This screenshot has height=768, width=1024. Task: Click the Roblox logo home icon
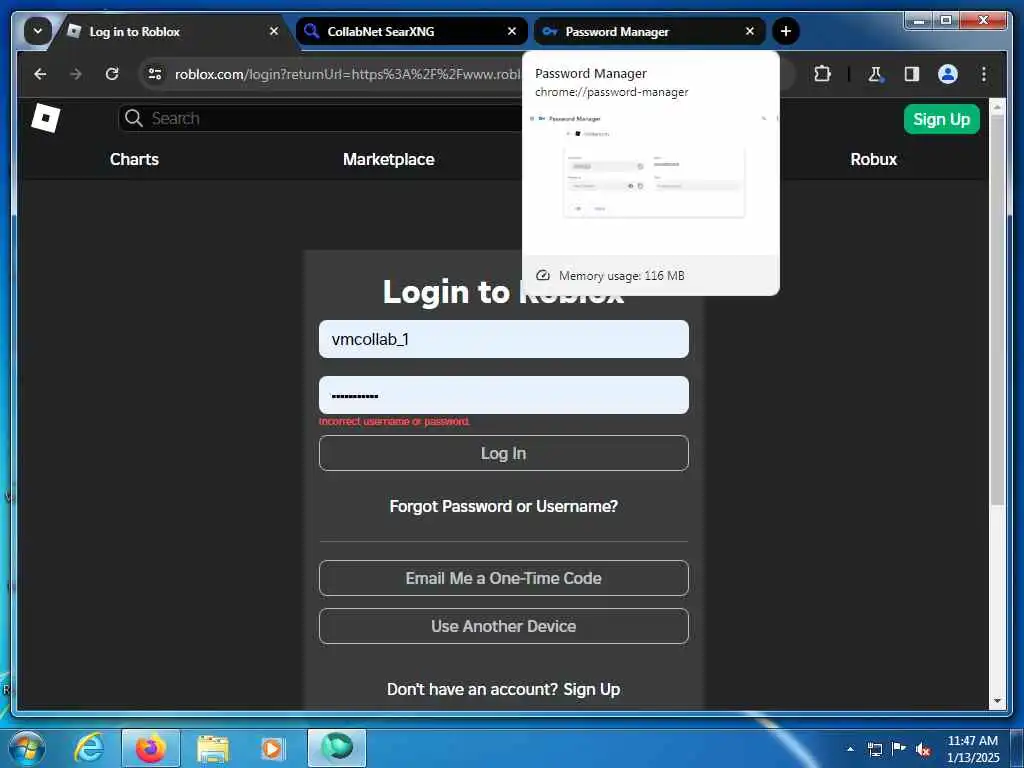tap(46, 118)
